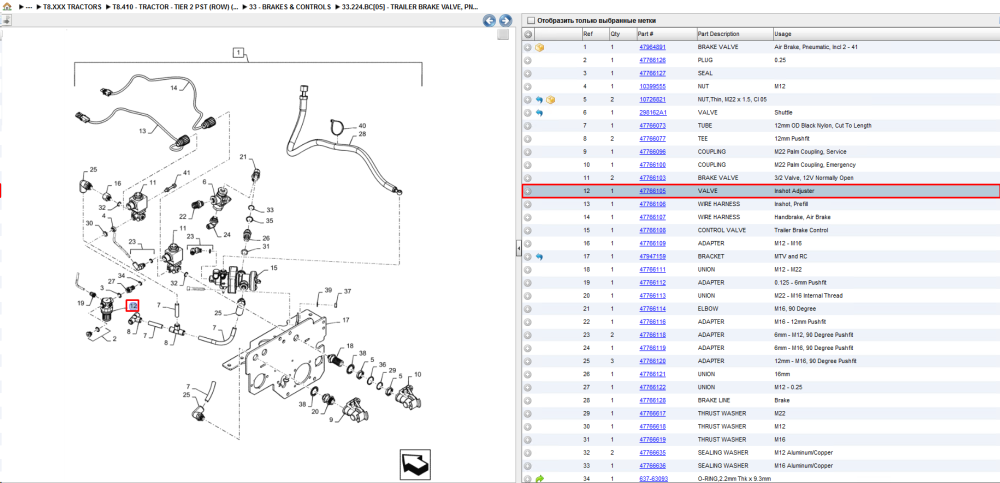
Task: Click callout 15 next to the control valve drawing
Action: pyautogui.click(x=274, y=269)
